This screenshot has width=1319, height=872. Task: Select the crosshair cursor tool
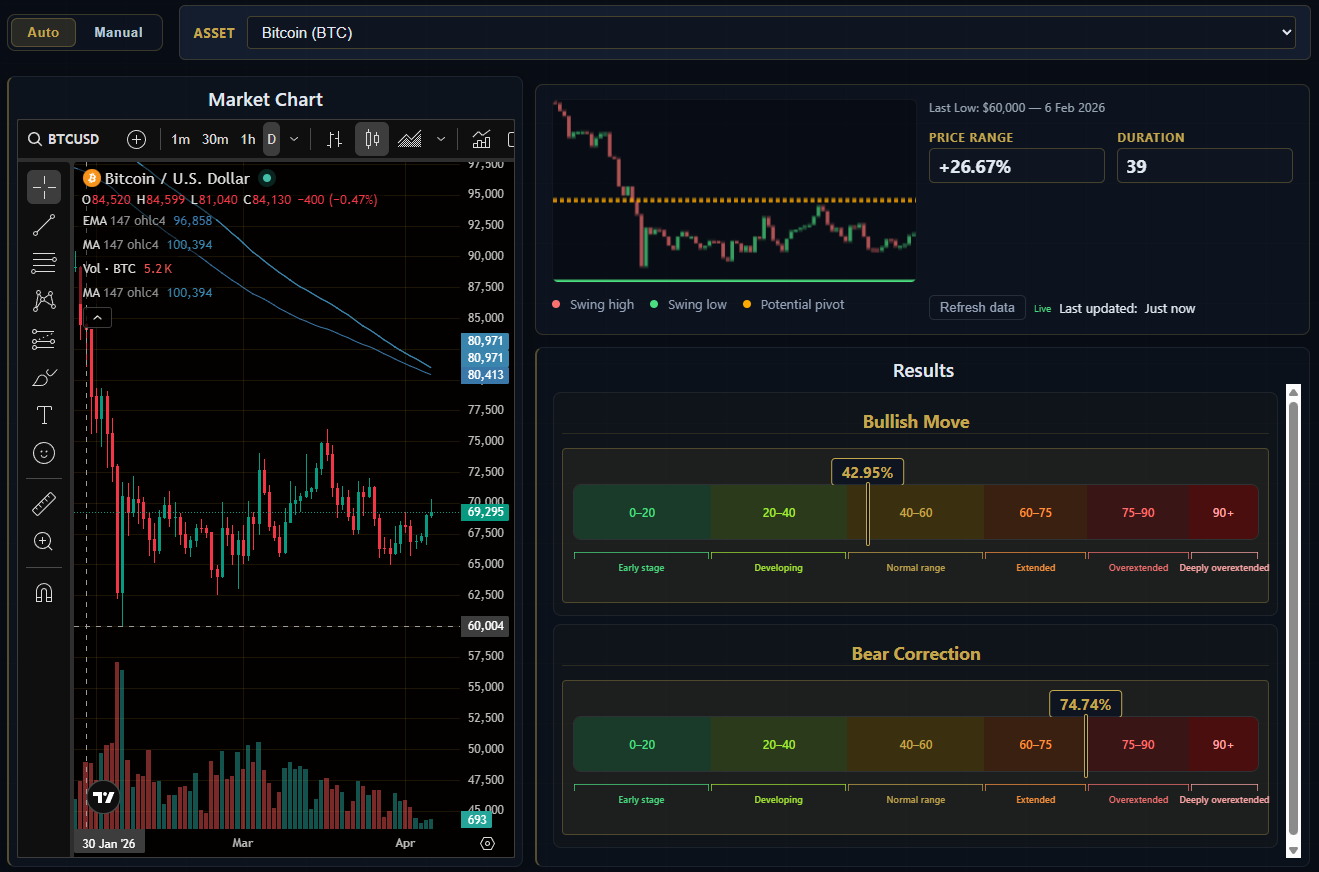click(x=44, y=187)
